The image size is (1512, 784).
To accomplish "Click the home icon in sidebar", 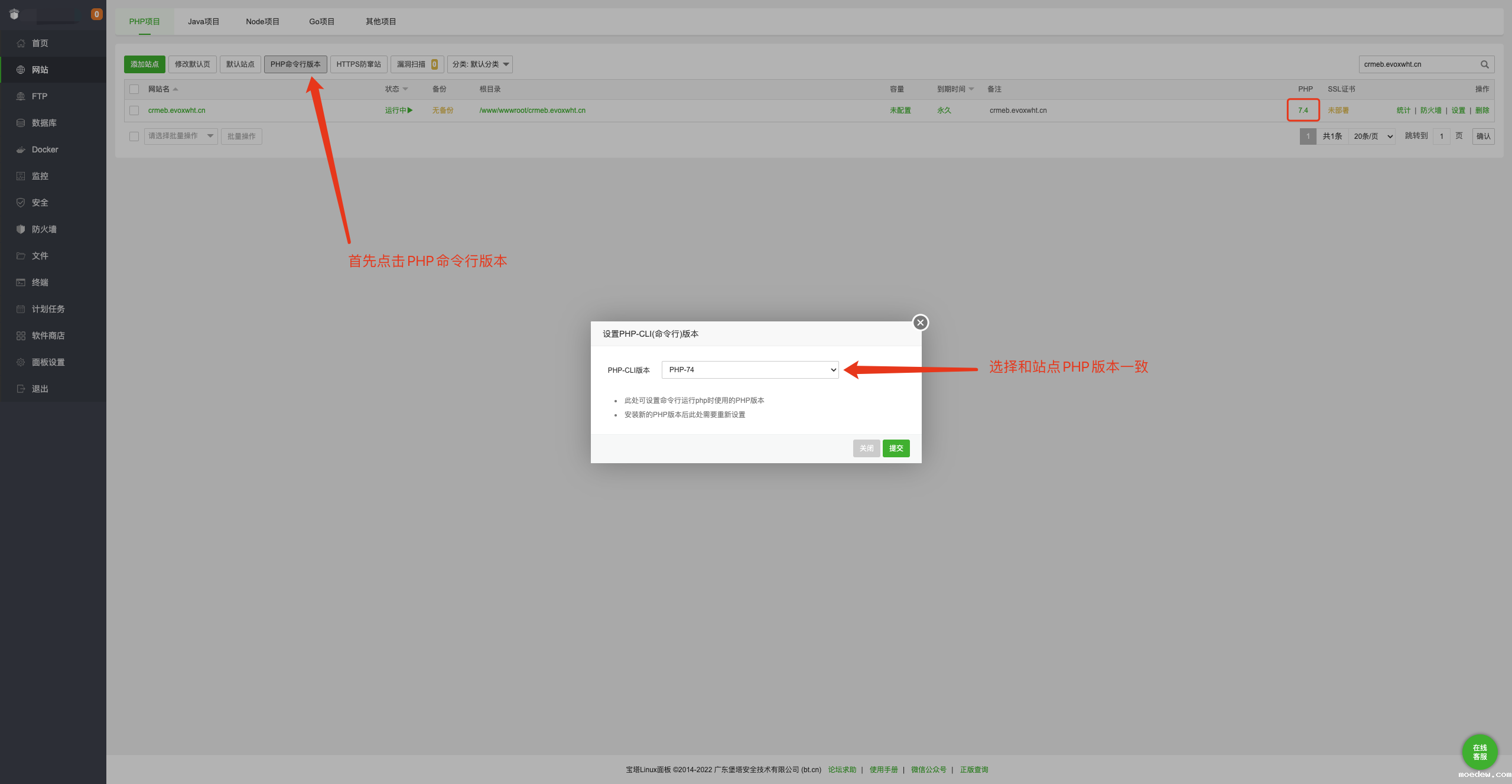I will 21,43.
